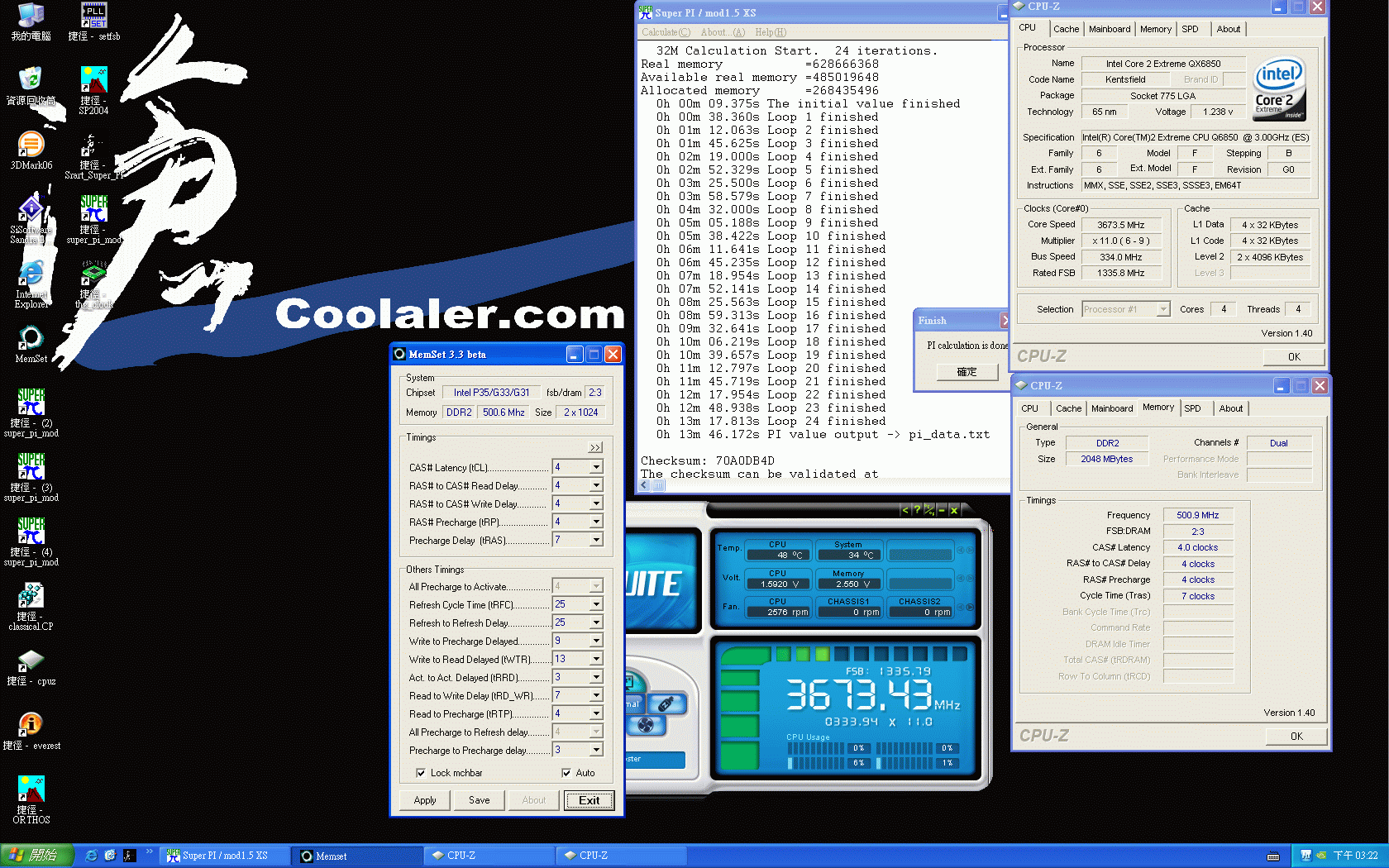This screenshot has width=1389, height=868.
Task: Open Act. to Act. Delayed (tRRD) dropdown
Action: (x=596, y=677)
